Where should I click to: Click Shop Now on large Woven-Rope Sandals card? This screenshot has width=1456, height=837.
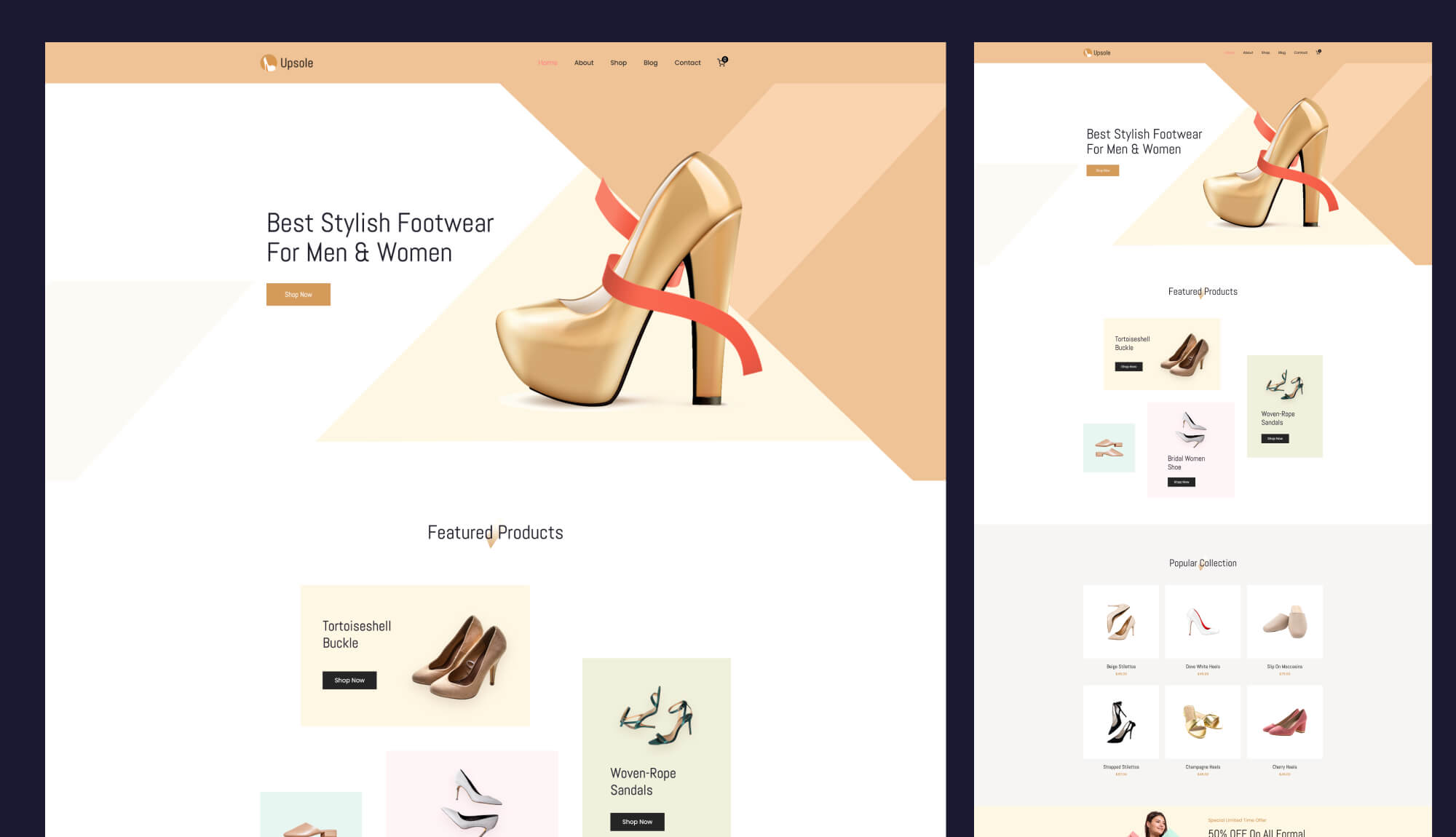pos(637,822)
